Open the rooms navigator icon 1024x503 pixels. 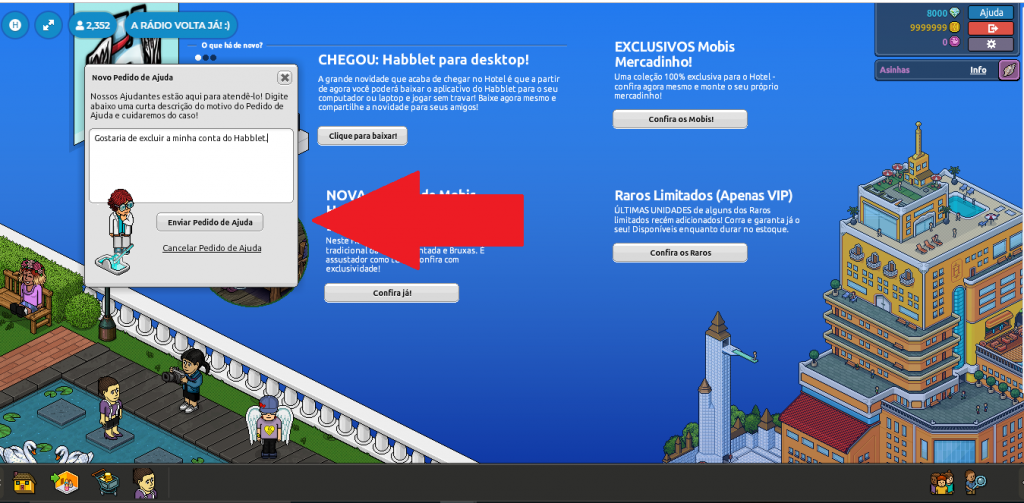tap(65, 483)
